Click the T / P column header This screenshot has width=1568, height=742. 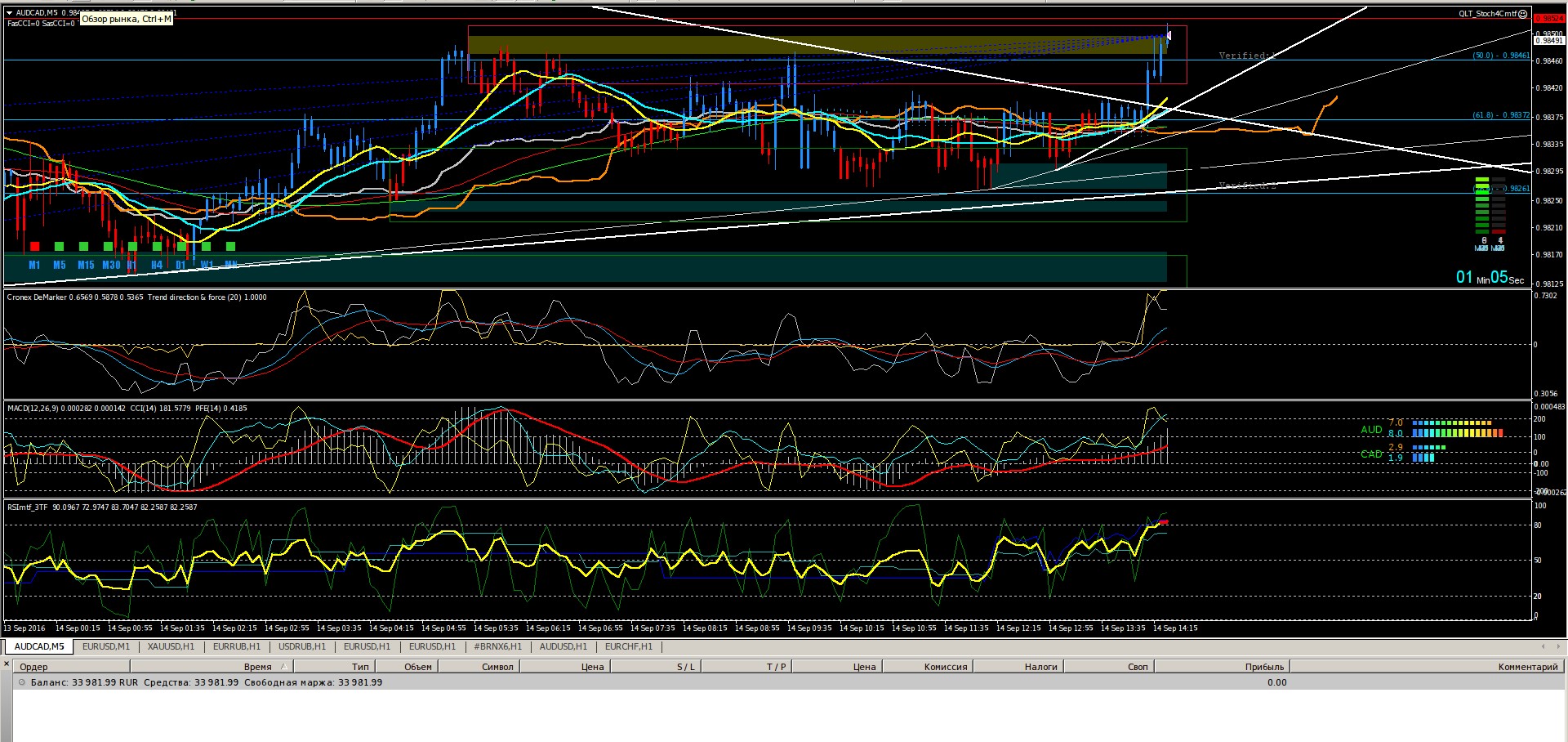(x=746, y=667)
